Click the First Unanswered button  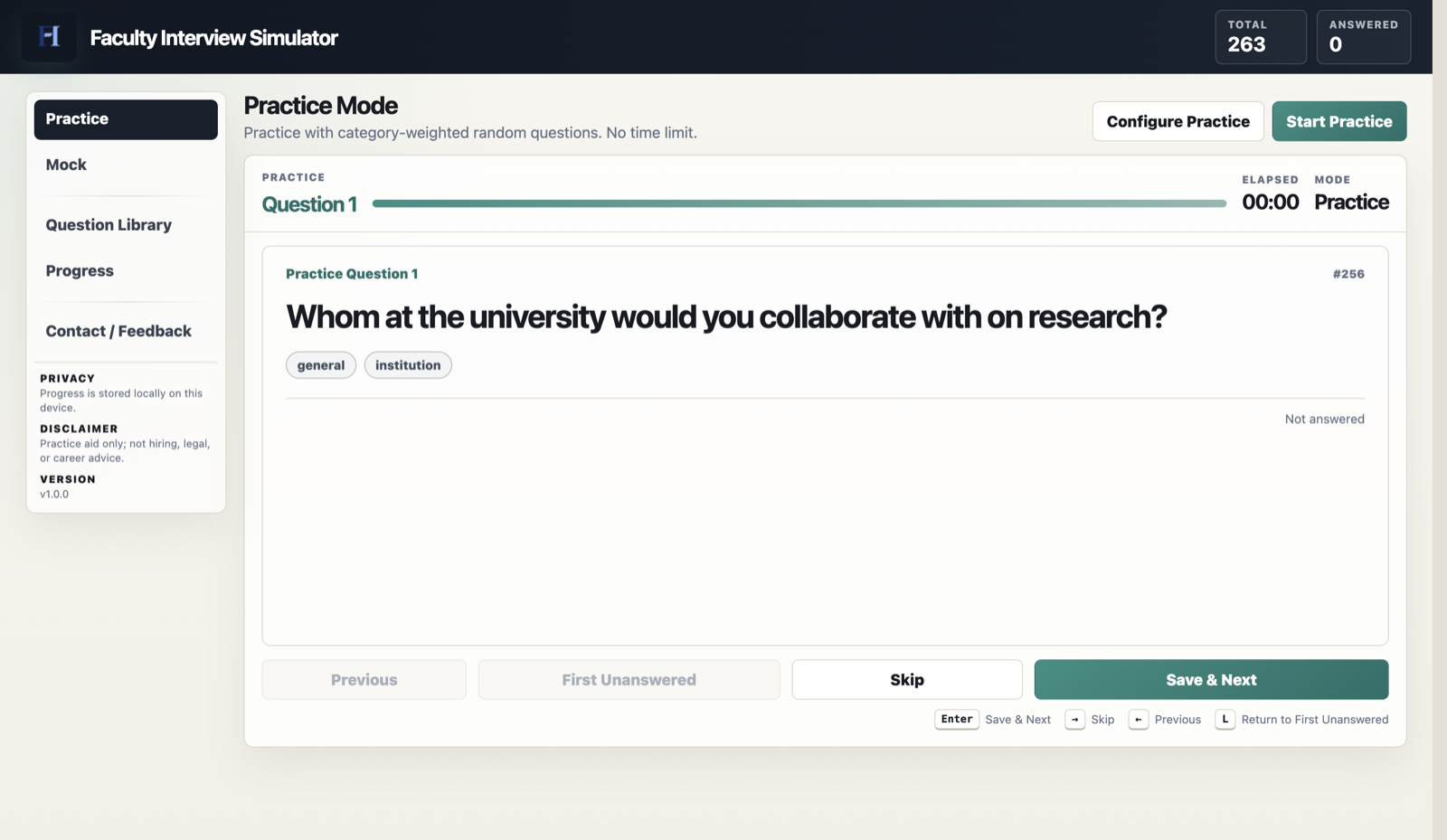click(x=629, y=680)
